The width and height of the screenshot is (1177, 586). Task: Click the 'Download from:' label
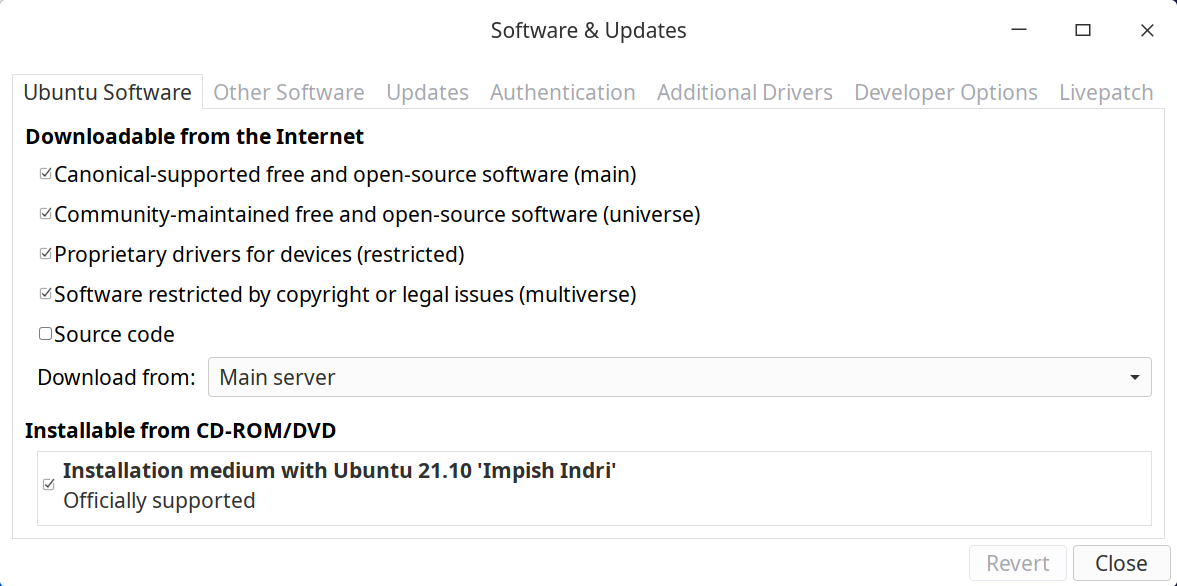coord(116,377)
